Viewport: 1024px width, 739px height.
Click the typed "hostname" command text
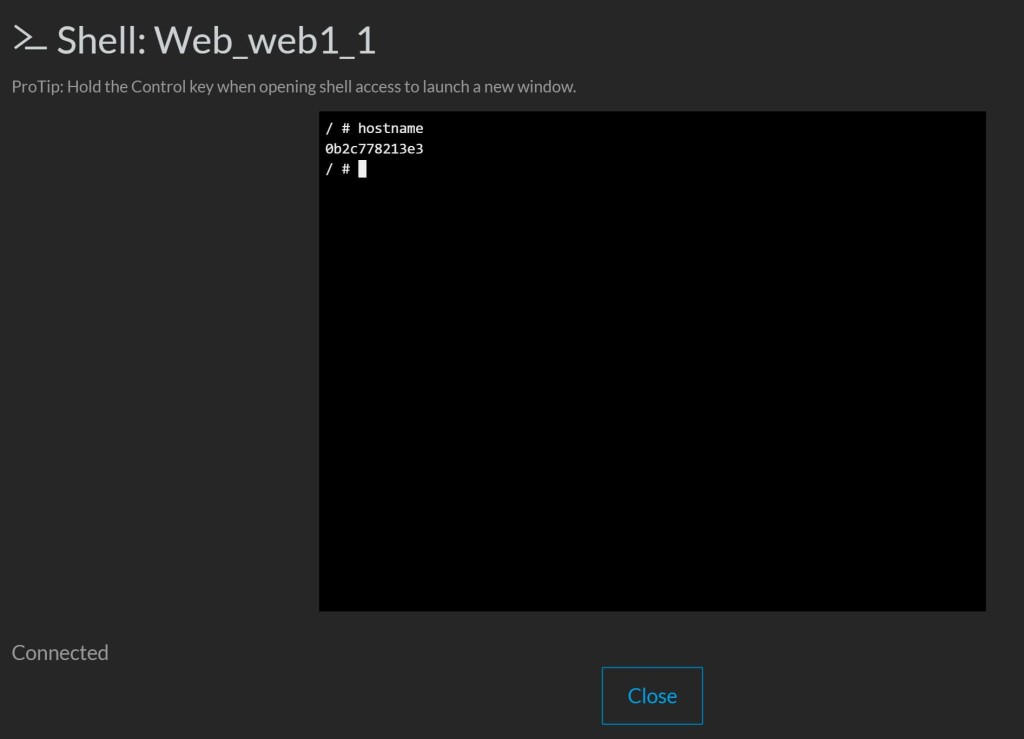click(390, 128)
